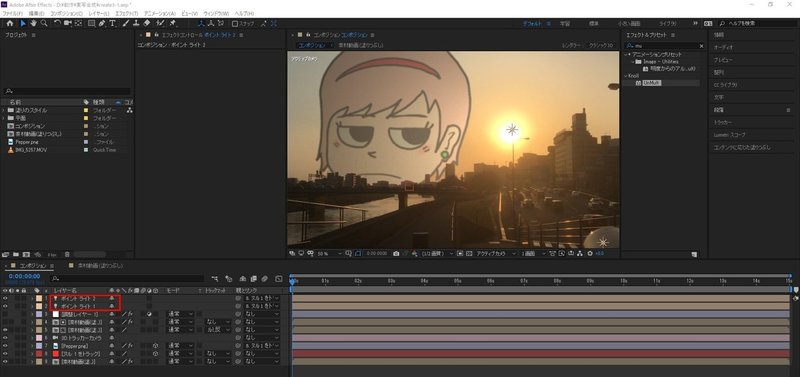Hide the Pepper.png layer
Image resolution: width=800 pixels, height=377 pixels.
(5, 346)
